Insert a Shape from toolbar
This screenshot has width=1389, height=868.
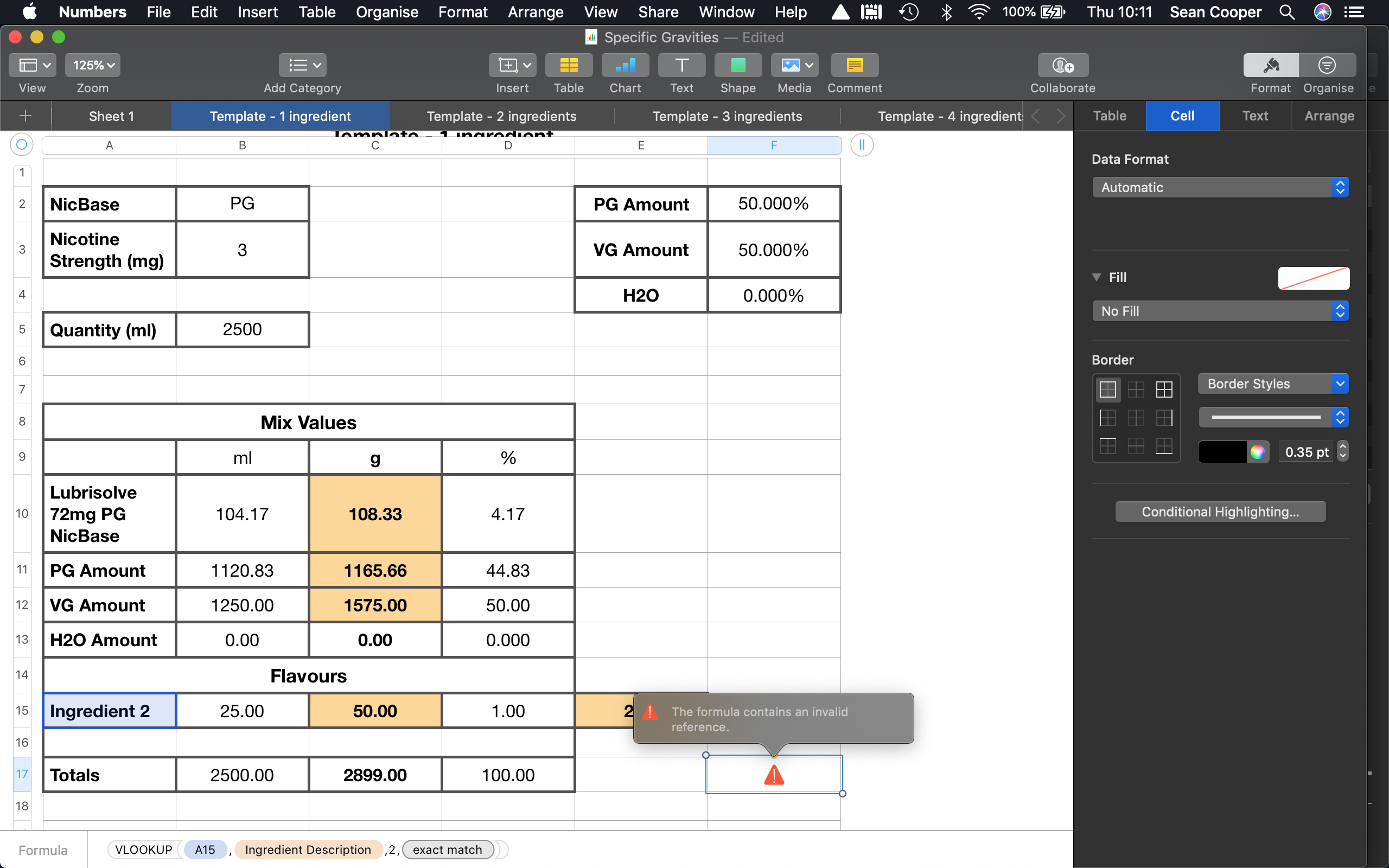737,66
